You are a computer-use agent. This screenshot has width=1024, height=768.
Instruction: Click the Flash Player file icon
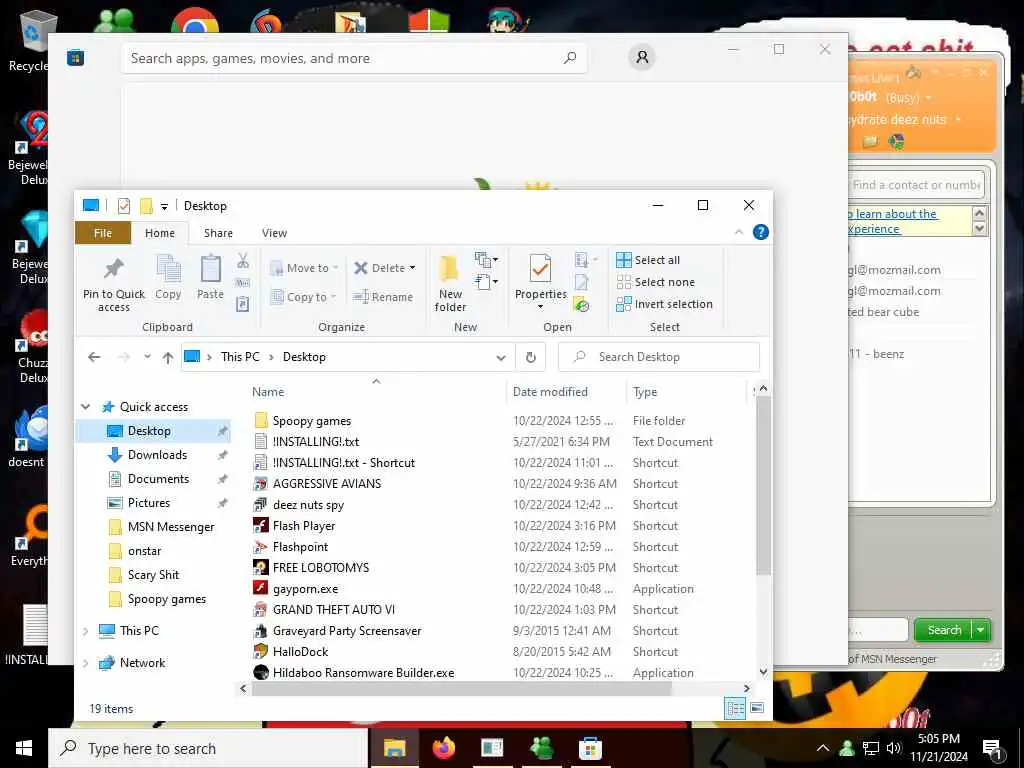pos(261,526)
